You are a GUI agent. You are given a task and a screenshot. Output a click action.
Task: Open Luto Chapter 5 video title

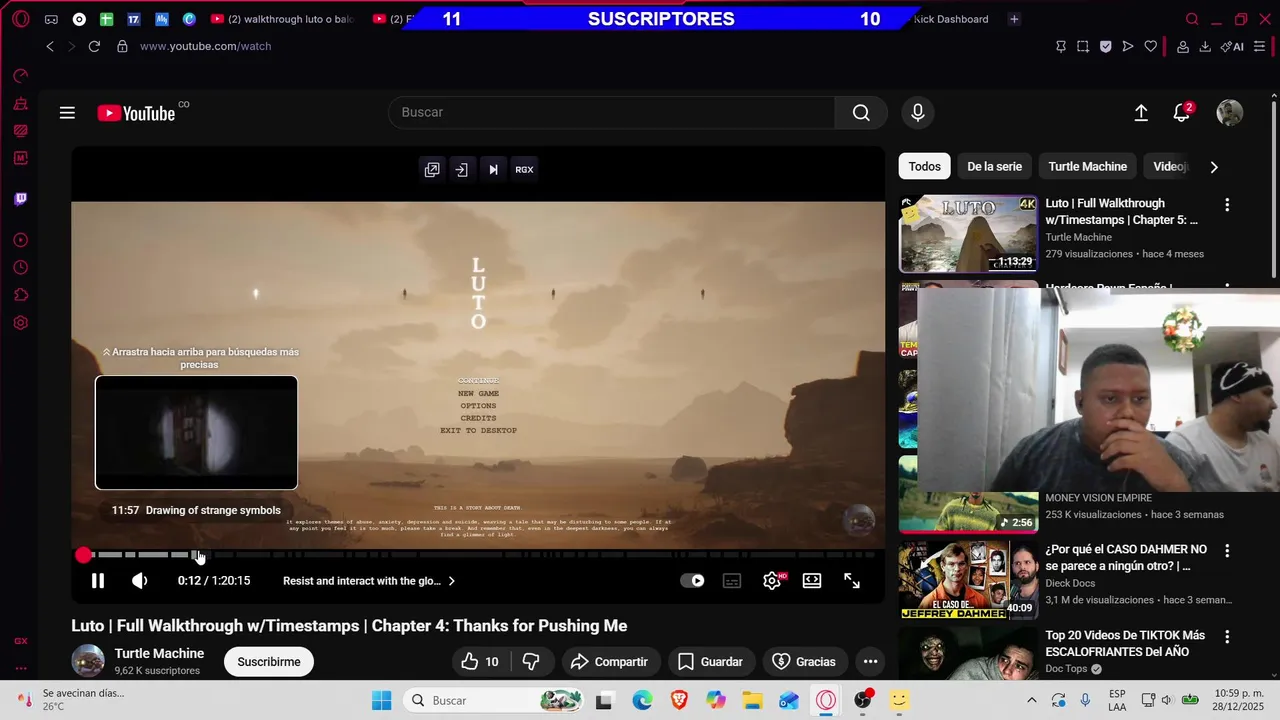[1121, 211]
